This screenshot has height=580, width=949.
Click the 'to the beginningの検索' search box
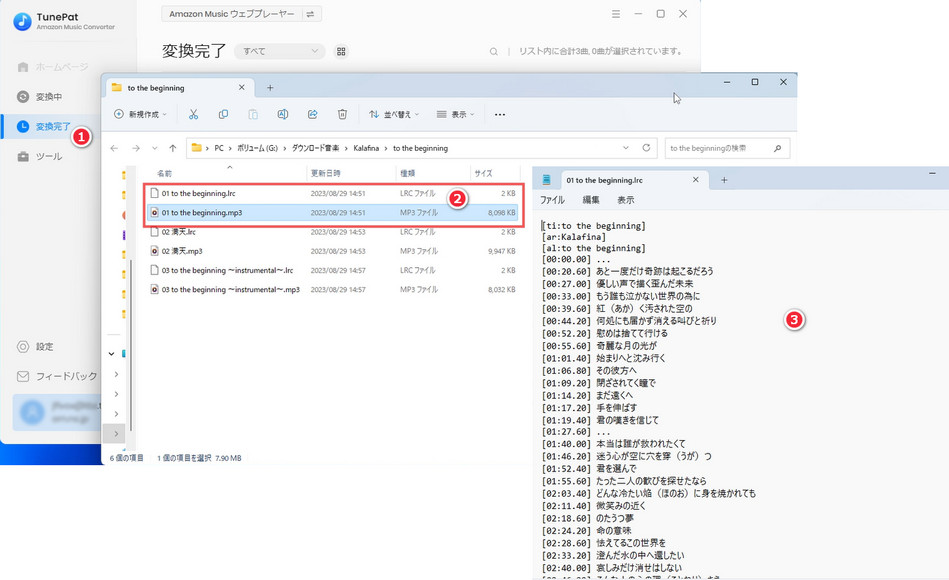727,148
